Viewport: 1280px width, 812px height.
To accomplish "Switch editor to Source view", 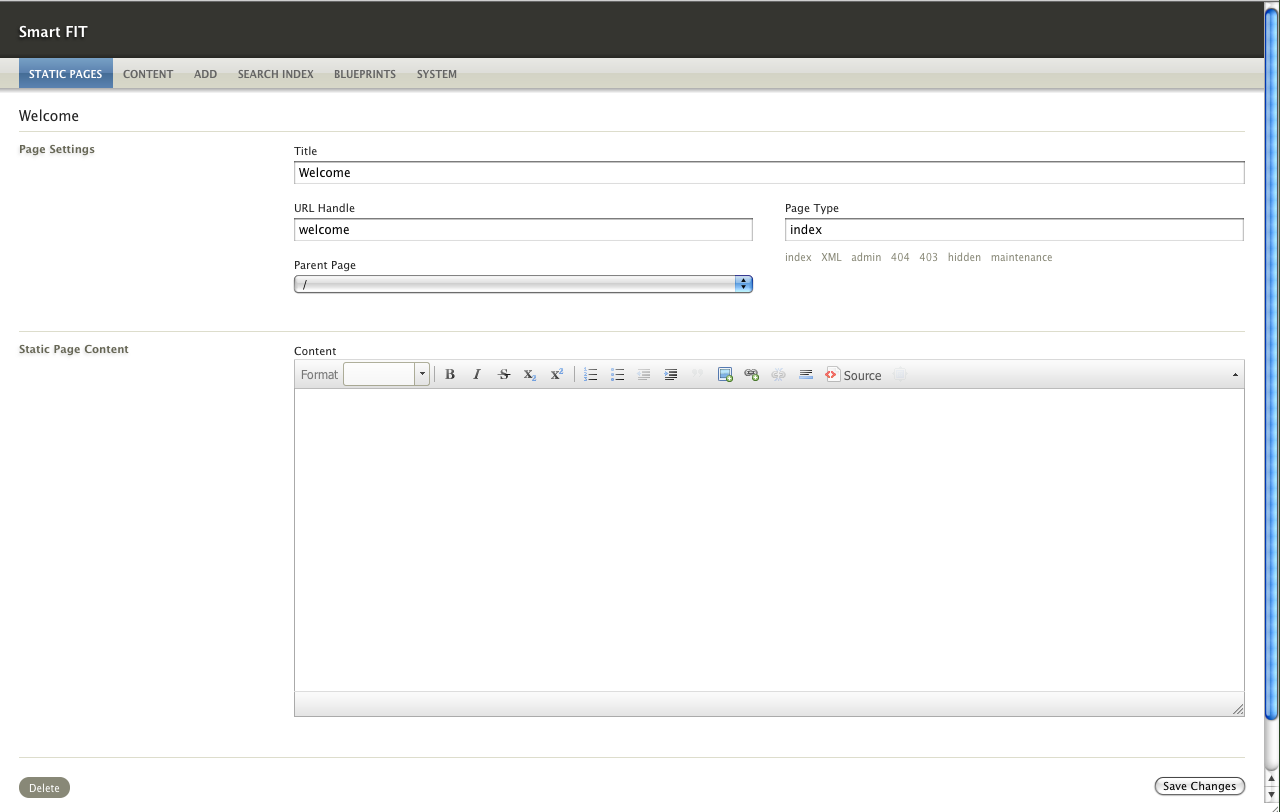I will tap(853, 375).
